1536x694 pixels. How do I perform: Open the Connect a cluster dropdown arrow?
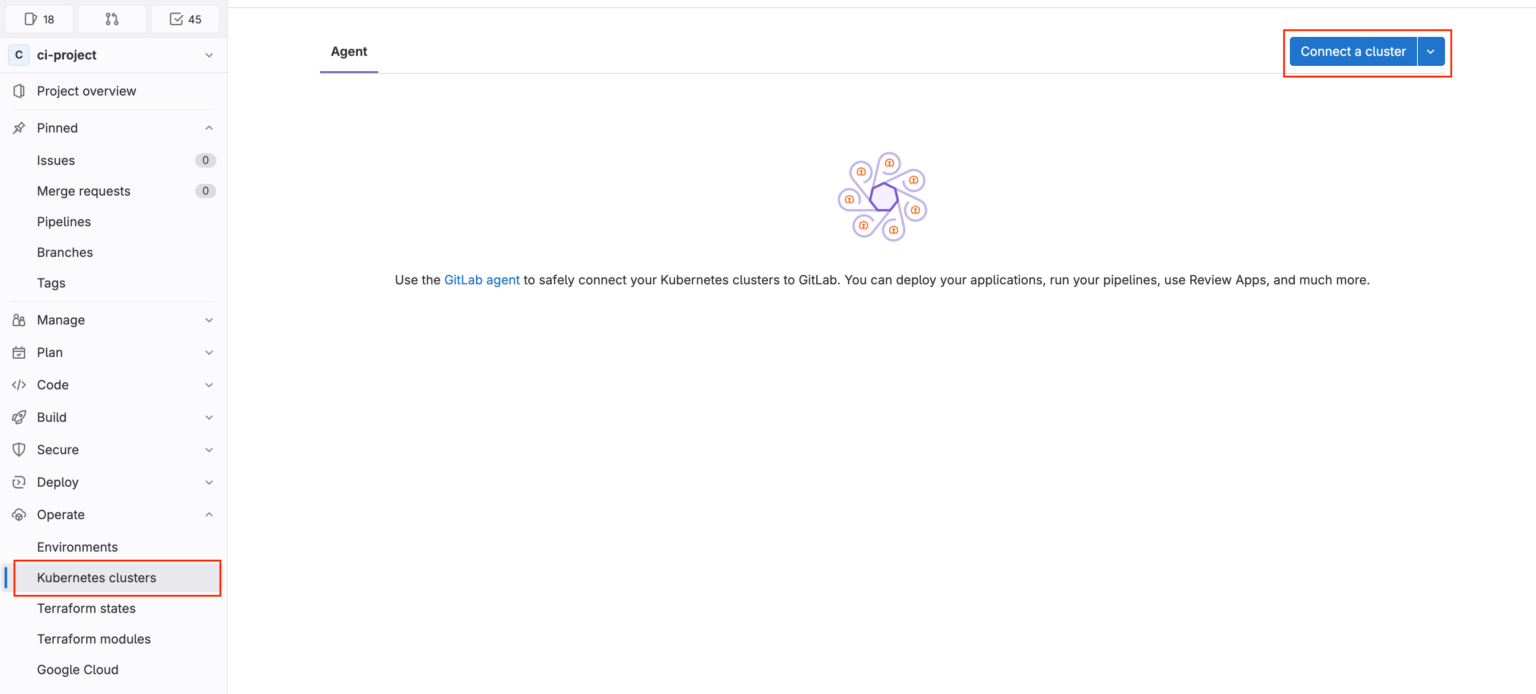click(1431, 52)
